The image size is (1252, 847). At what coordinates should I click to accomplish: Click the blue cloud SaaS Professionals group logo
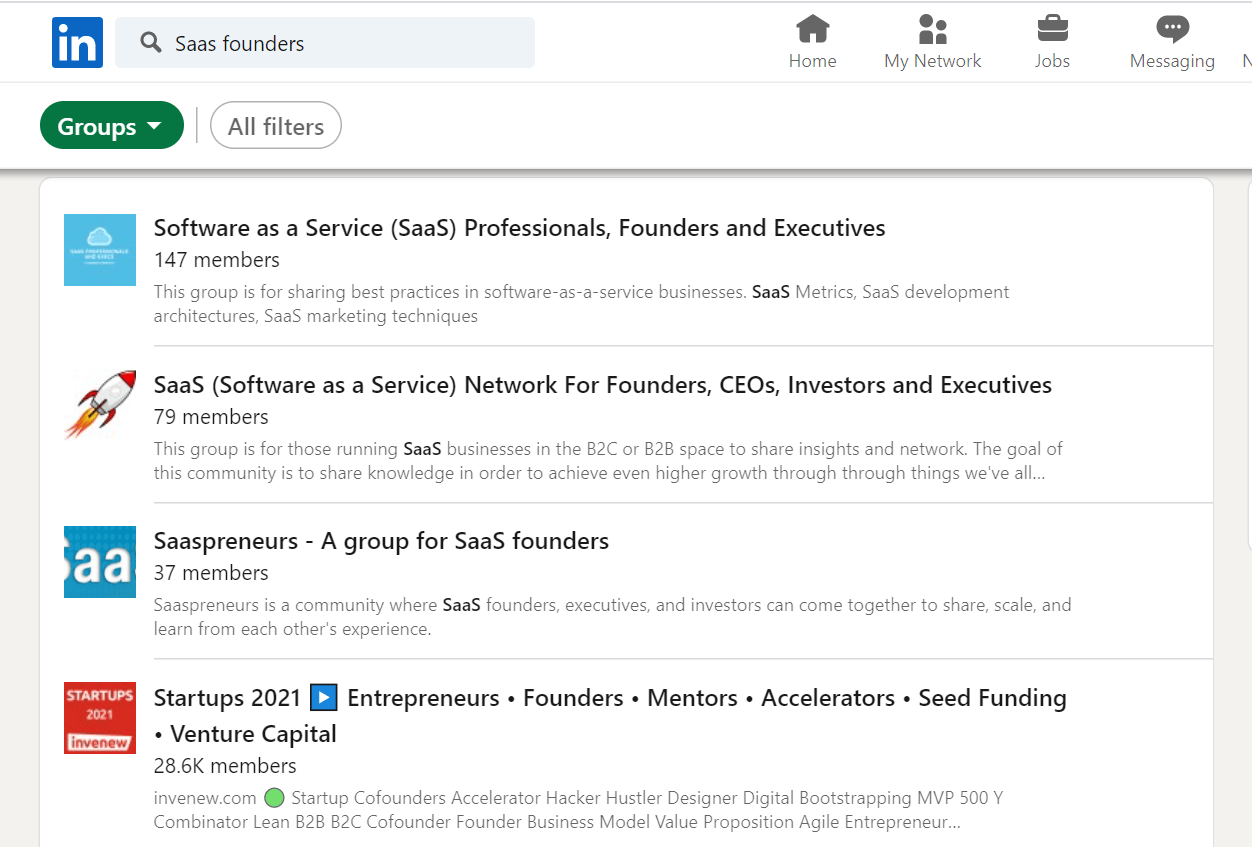pos(100,250)
